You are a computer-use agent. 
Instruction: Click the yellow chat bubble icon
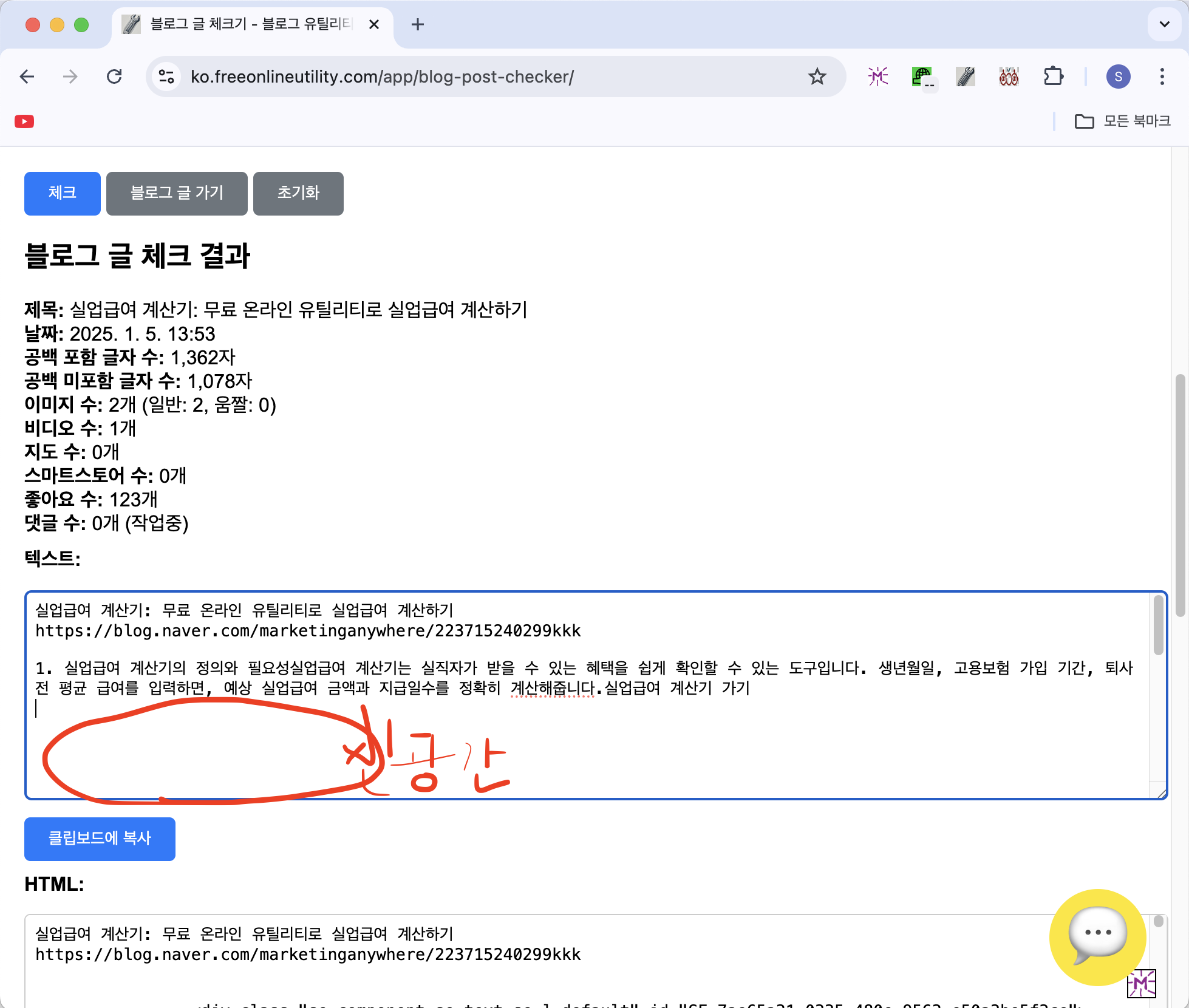pyautogui.click(x=1097, y=936)
